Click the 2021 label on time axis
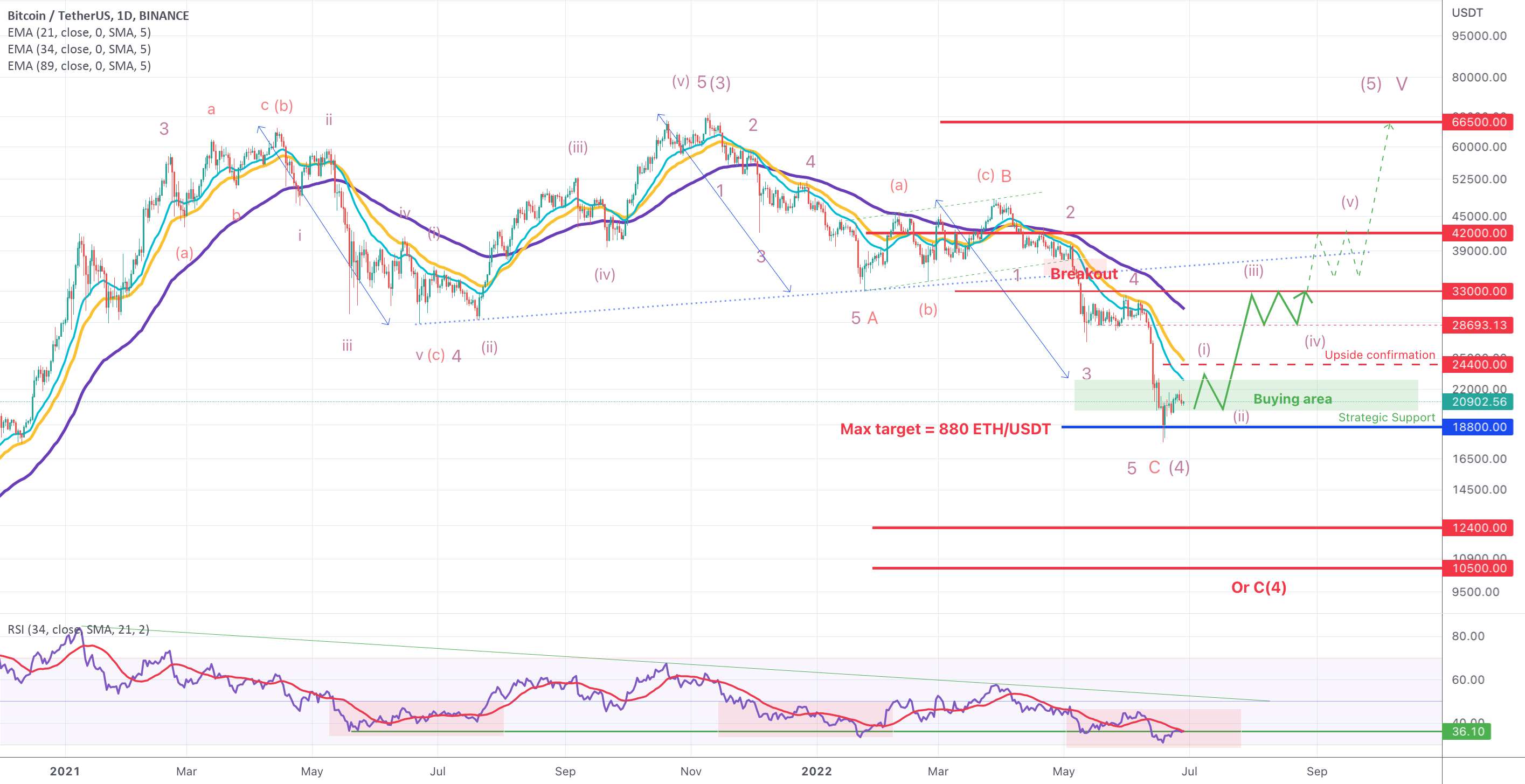Image resolution: width=1525 pixels, height=784 pixels. [65, 771]
